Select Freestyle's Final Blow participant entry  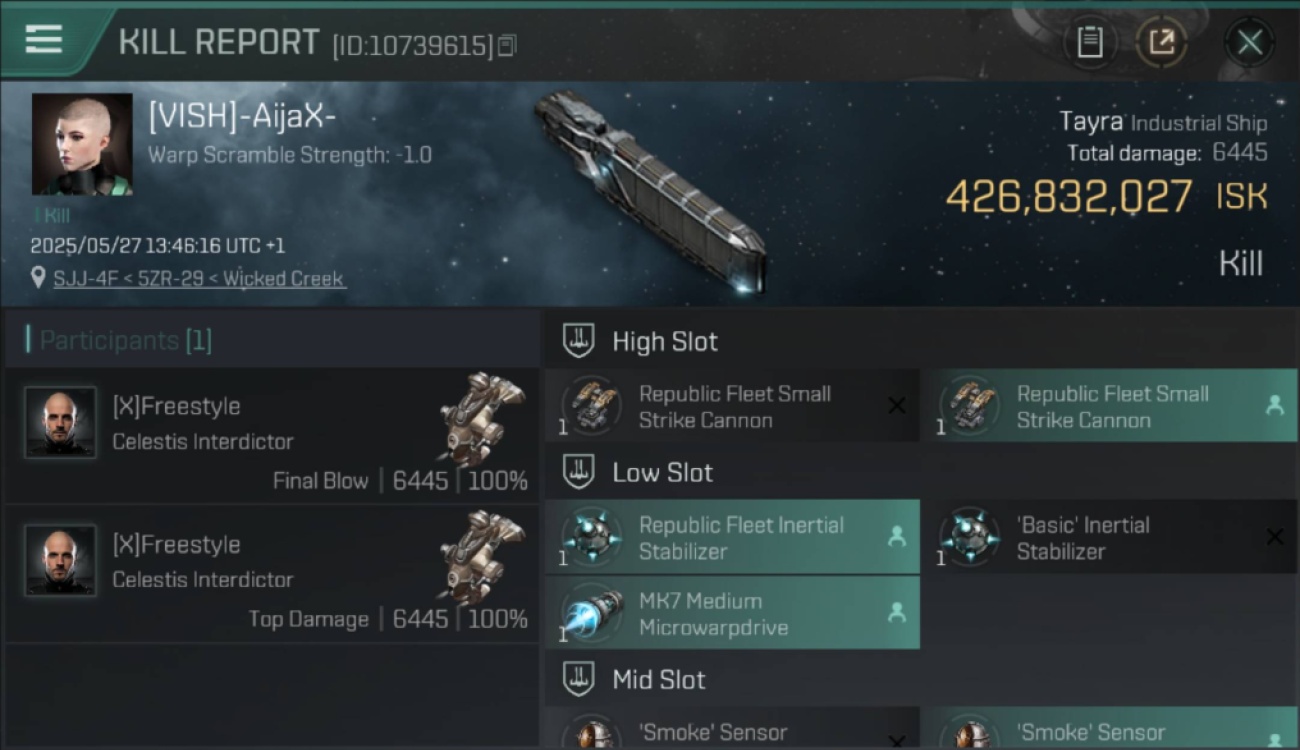(272, 435)
